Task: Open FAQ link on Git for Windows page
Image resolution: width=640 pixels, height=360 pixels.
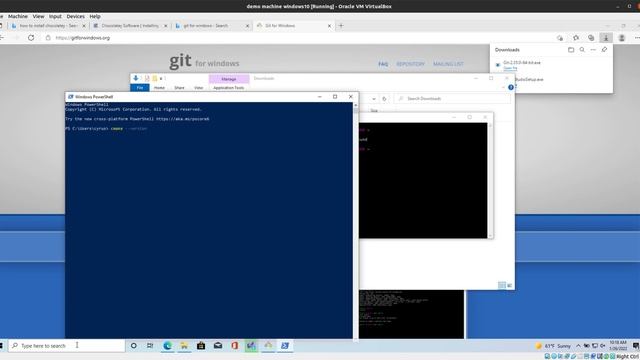Action: point(383,64)
